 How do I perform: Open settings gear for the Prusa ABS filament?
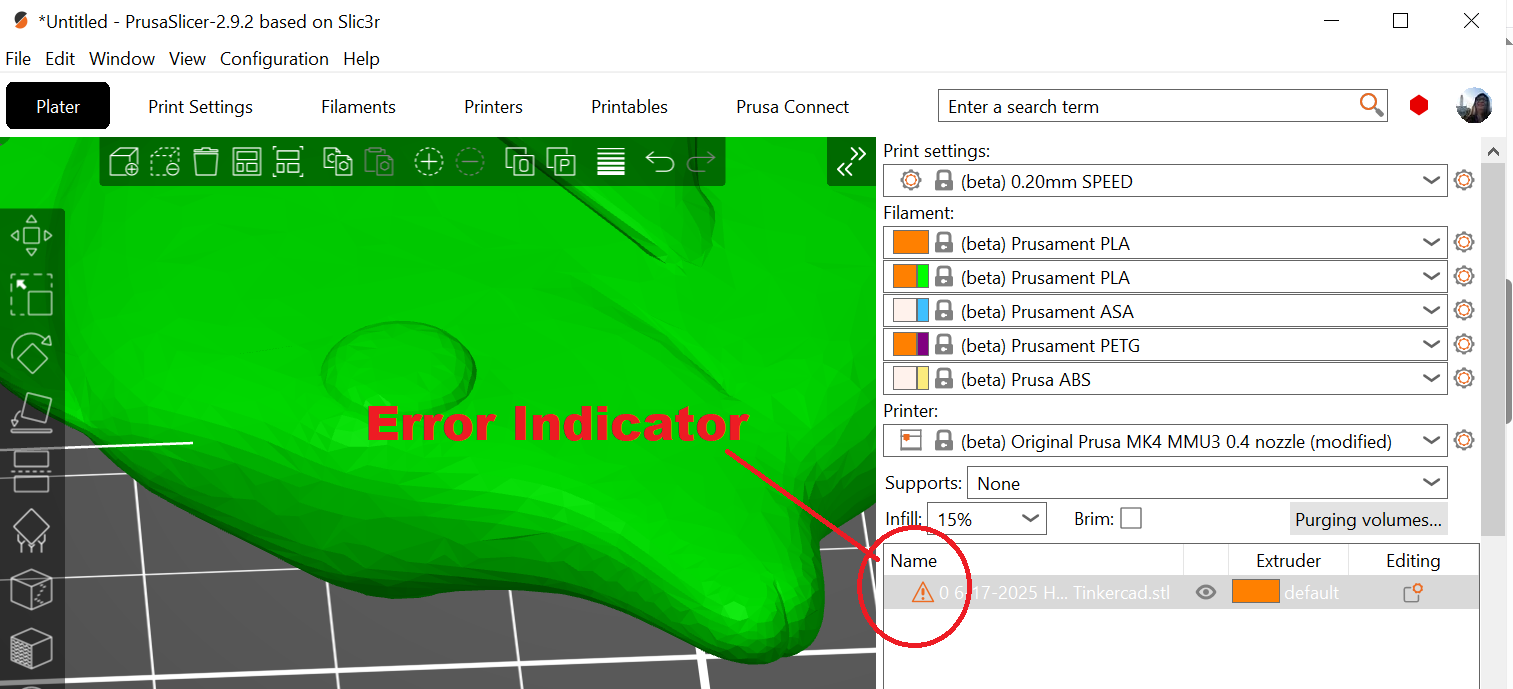coord(1464,379)
